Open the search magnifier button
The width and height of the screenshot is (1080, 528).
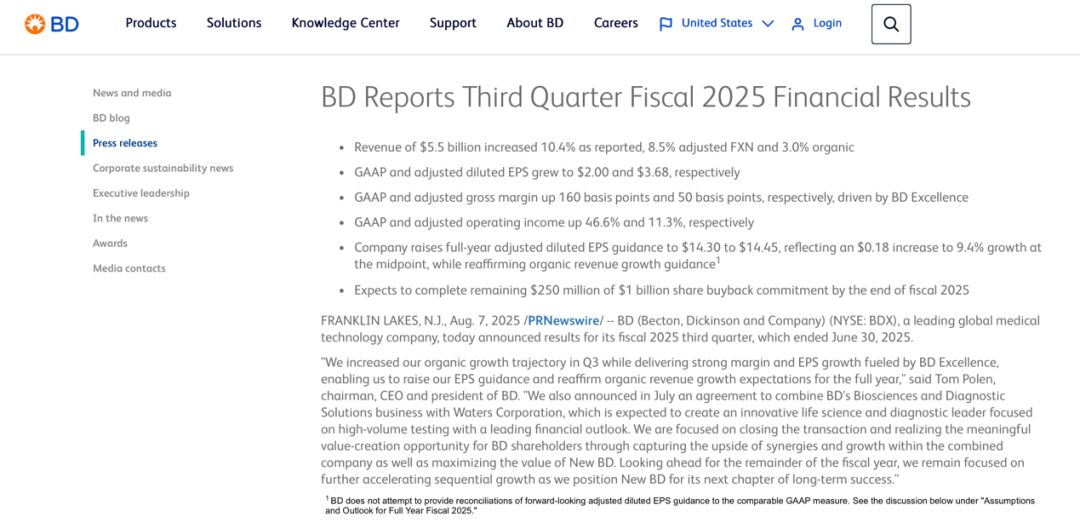(891, 24)
